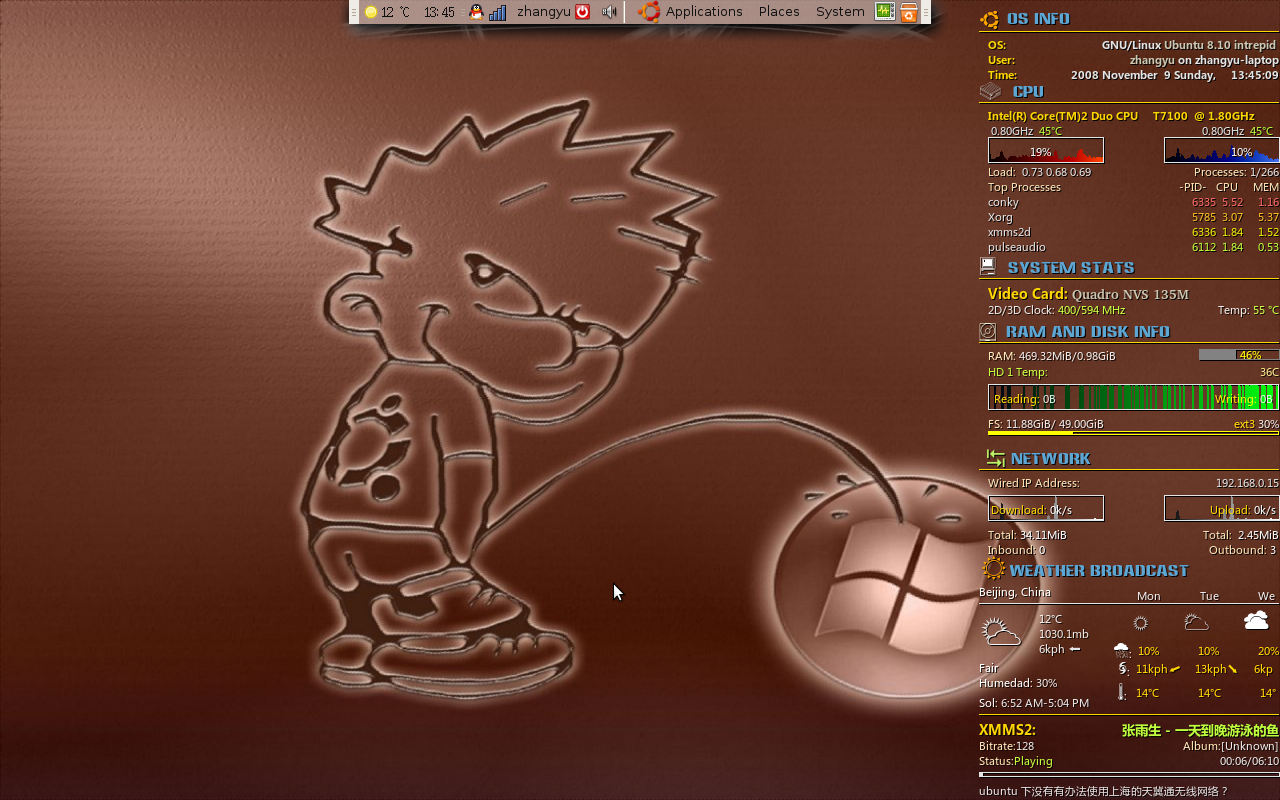Click the WEATHER BROADCAST sun icon
The width and height of the screenshot is (1280, 800).
[x=993, y=569]
